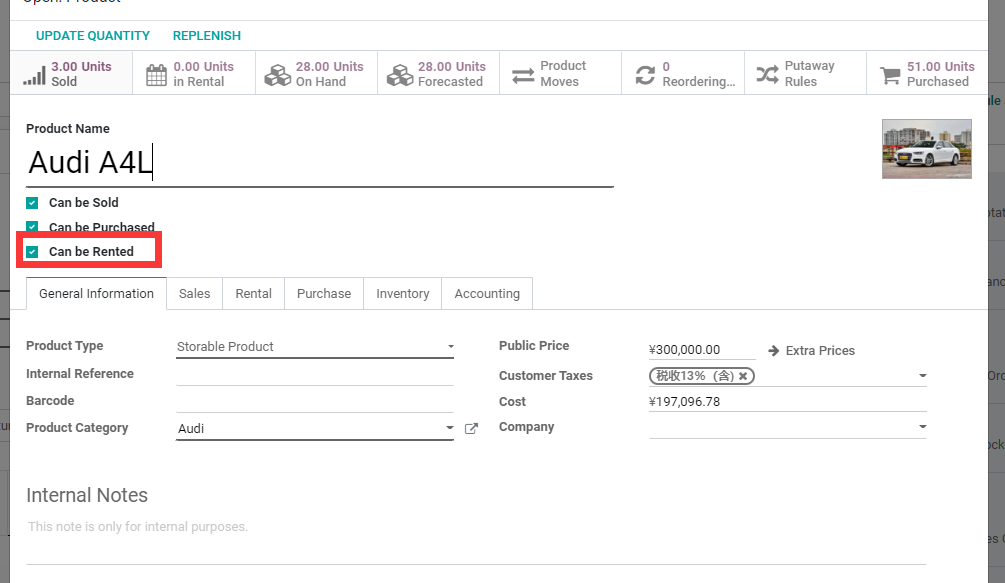Click the Update Quantity button
The height and width of the screenshot is (583, 1005).
point(93,36)
